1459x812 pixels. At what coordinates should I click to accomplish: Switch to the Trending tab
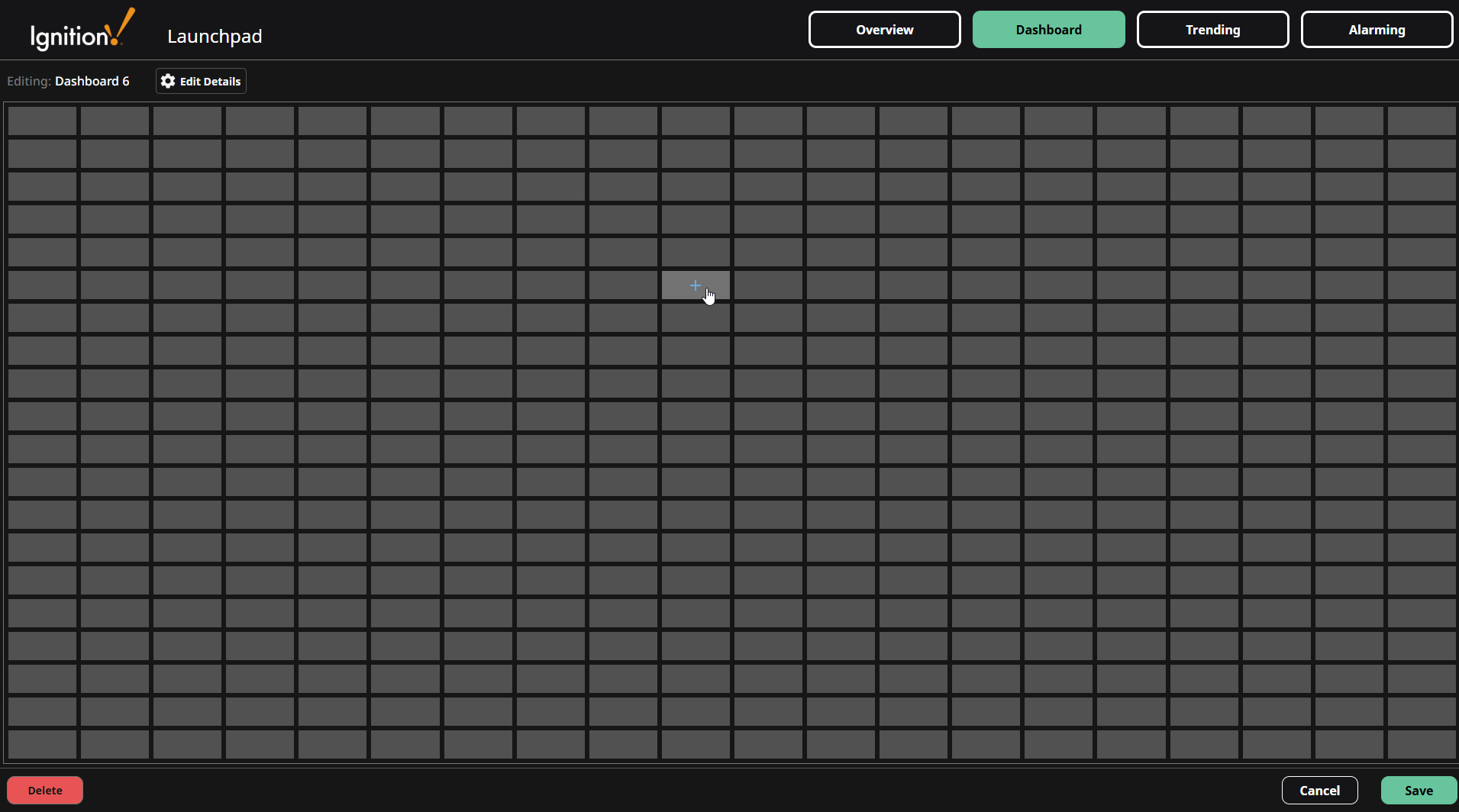click(x=1212, y=29)
